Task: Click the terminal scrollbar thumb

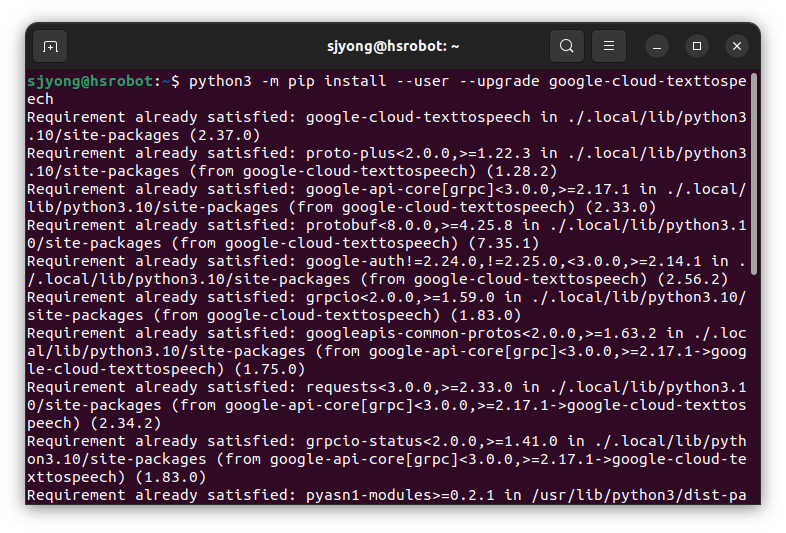Action: (753, 174)
